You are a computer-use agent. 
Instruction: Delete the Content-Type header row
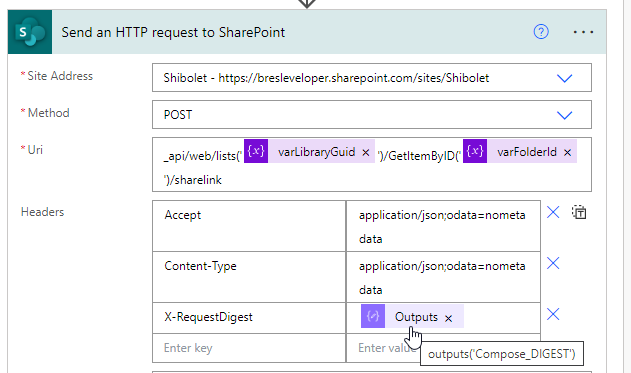coord(553,263)
